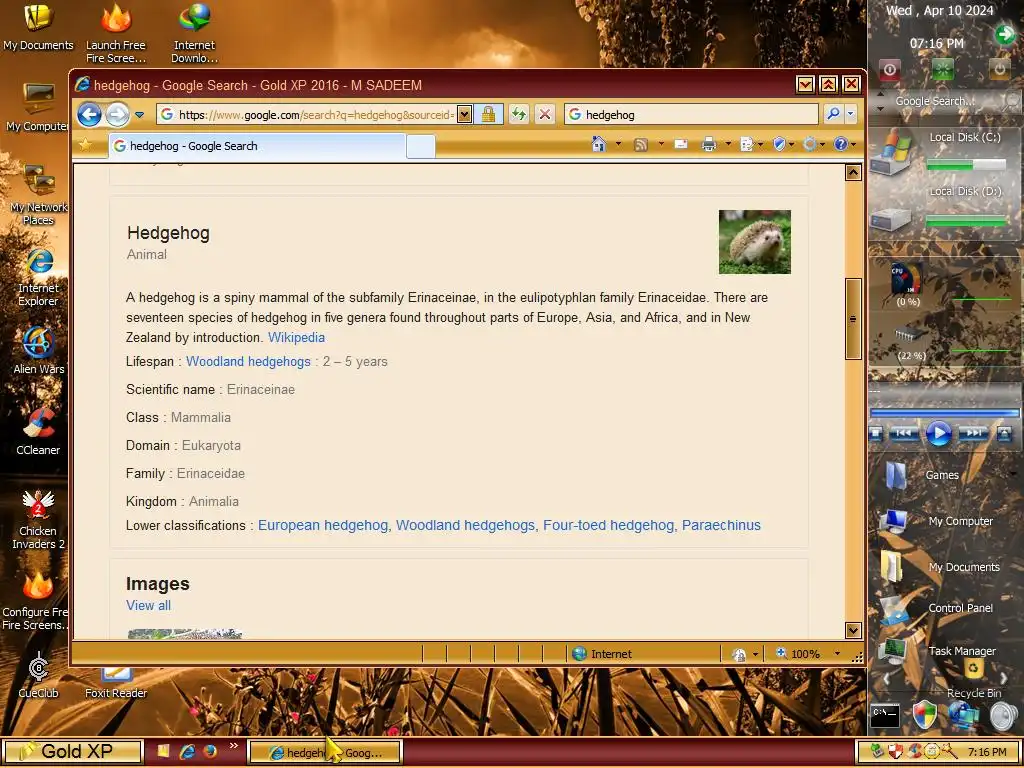The height and width of the screenshot is (768, 1024).
Task: Open the Woodland hedgehogs lifespan link
Action: (x=248, y=362)
